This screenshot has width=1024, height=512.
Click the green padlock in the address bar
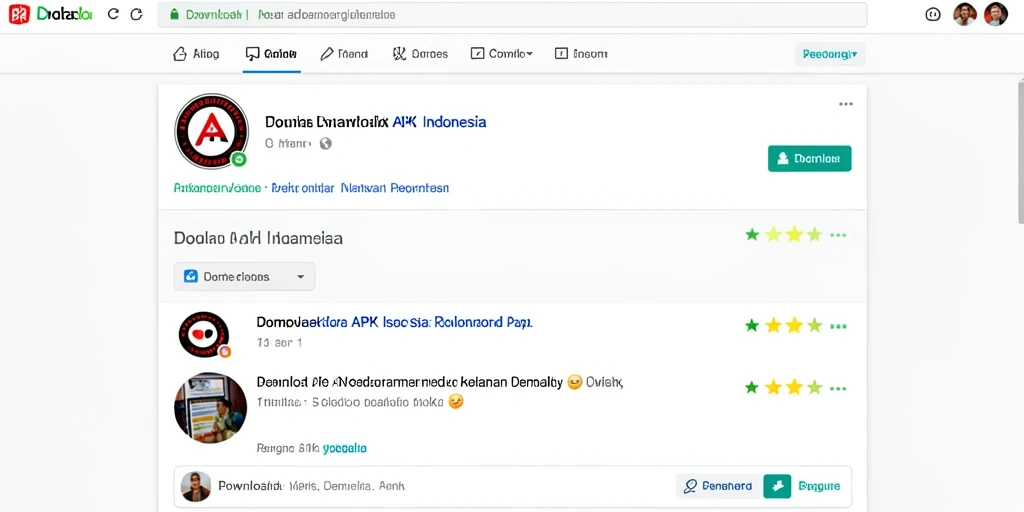pos(174,14)
